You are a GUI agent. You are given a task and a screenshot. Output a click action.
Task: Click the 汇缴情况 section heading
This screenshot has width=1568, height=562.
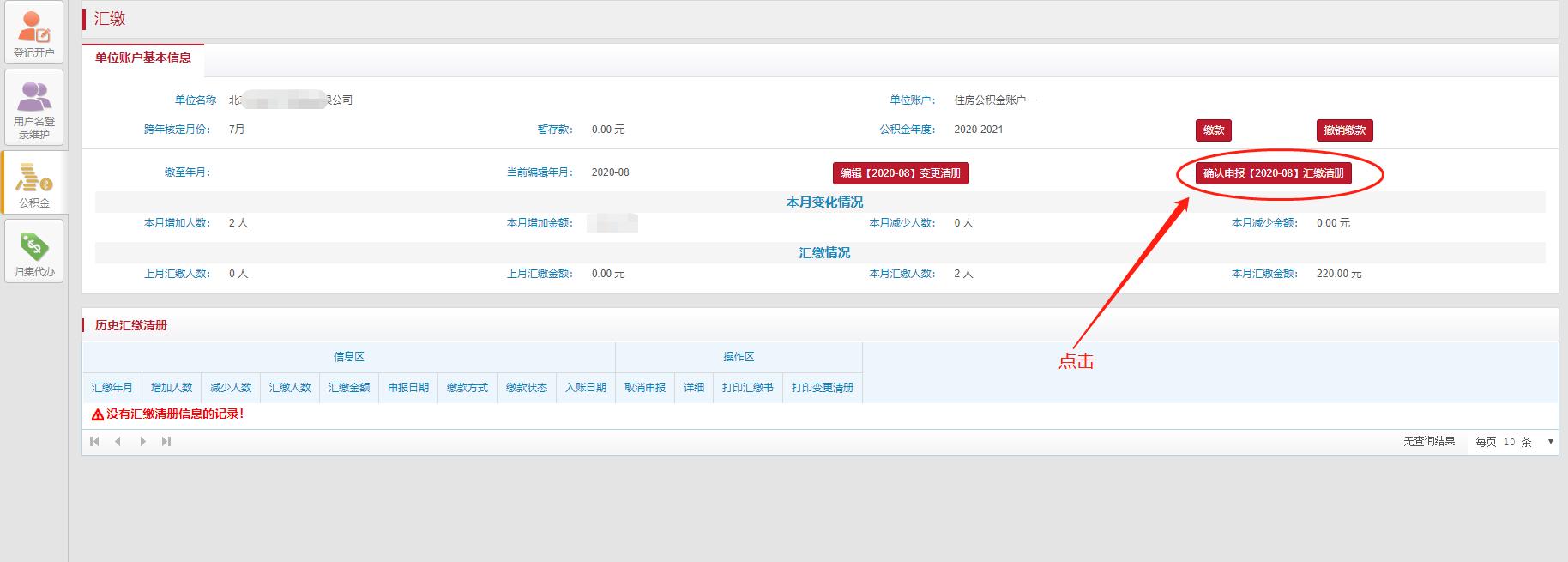[x=824, y=253]
